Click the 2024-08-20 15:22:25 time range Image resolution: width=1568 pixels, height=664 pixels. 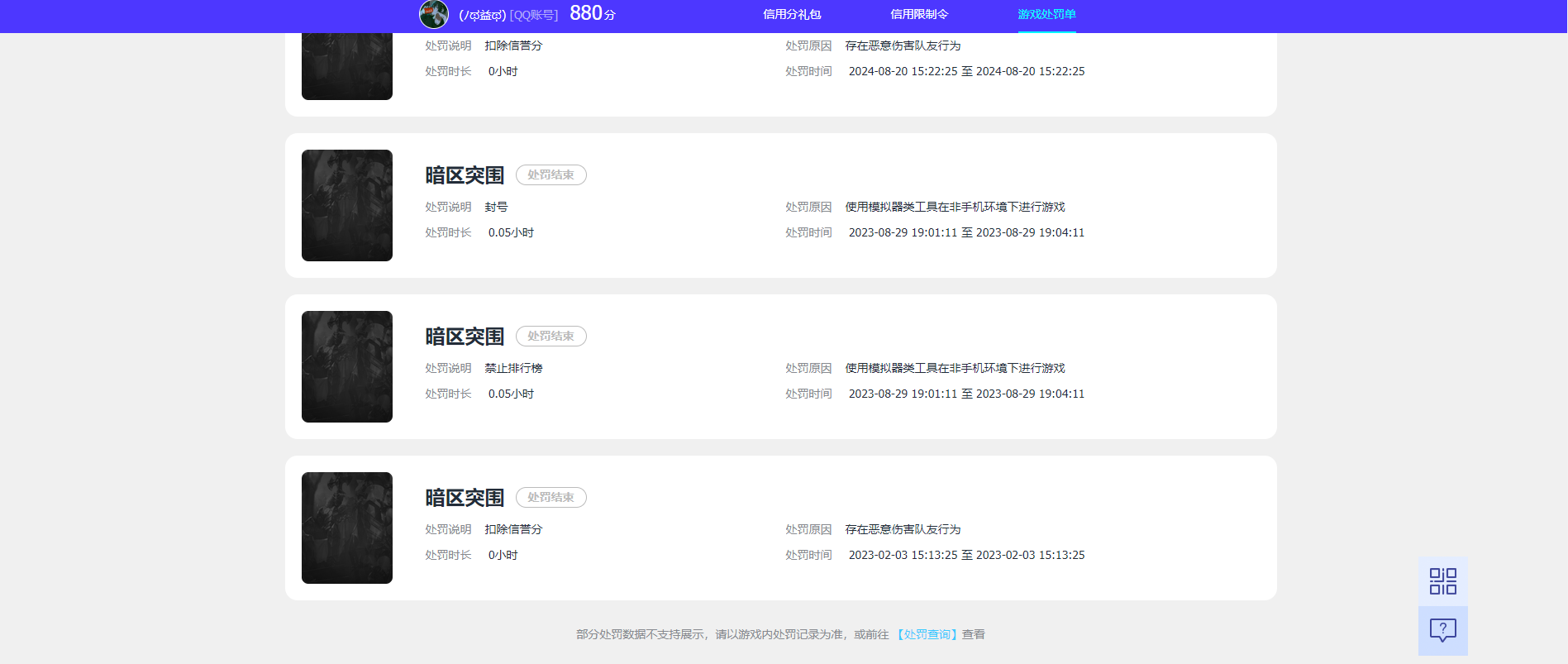point(966,71)
